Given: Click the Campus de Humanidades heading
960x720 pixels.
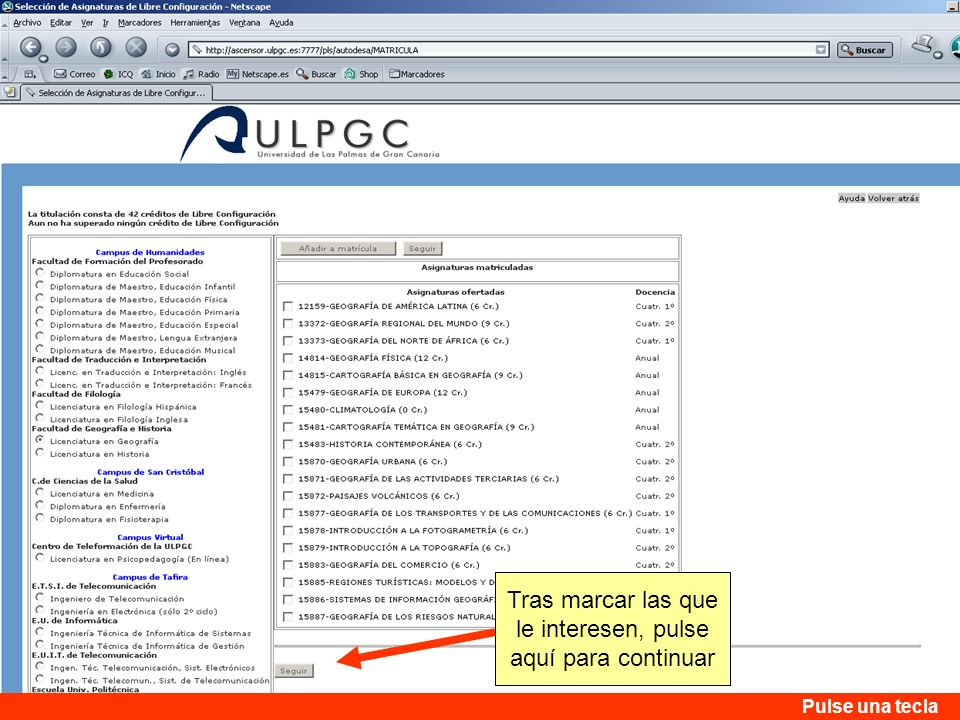Looking at the screenshot, I should 150,252.
